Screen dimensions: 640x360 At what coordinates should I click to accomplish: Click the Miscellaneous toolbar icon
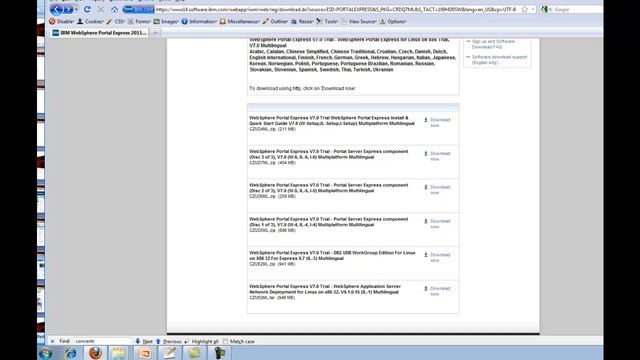tap(223, 21)
